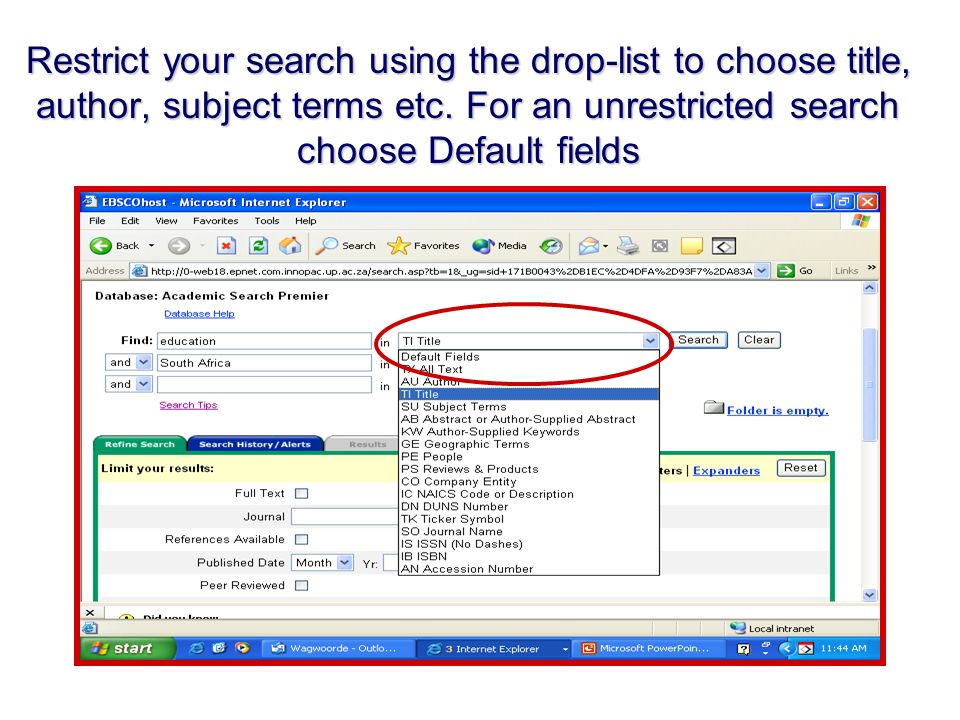Screen dimensions: 960x720
Task: Click the page scrollbar up arrow
Action: tap(869, 288)
